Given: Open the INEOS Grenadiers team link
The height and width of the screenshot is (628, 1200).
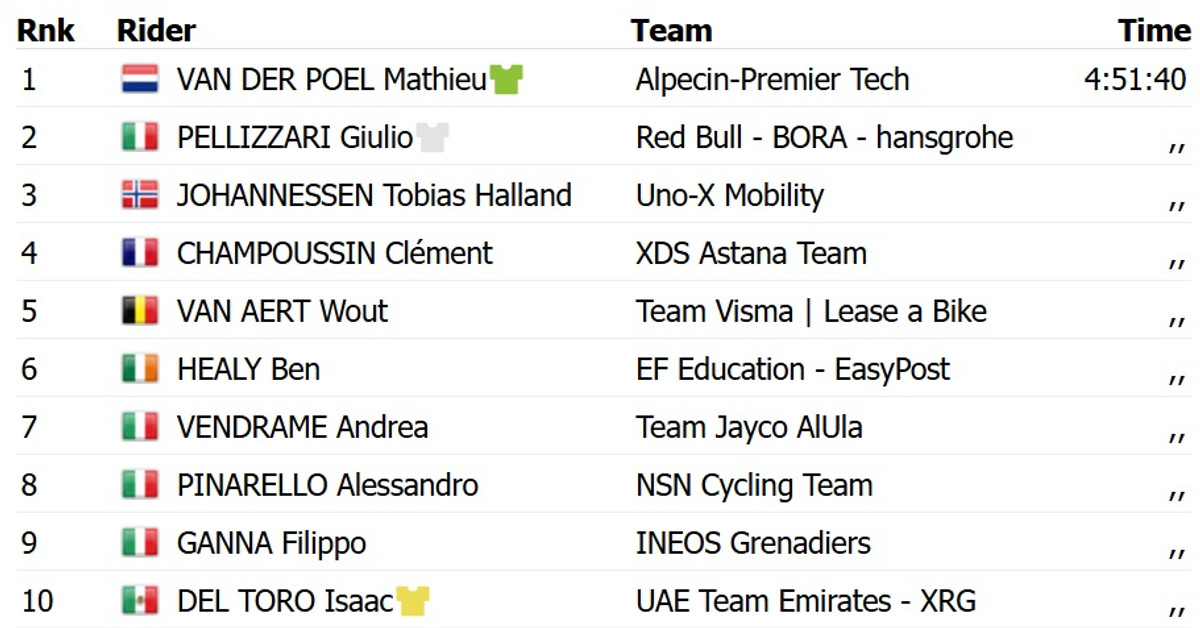Looking at the screenshot, I should coord(753,543).
